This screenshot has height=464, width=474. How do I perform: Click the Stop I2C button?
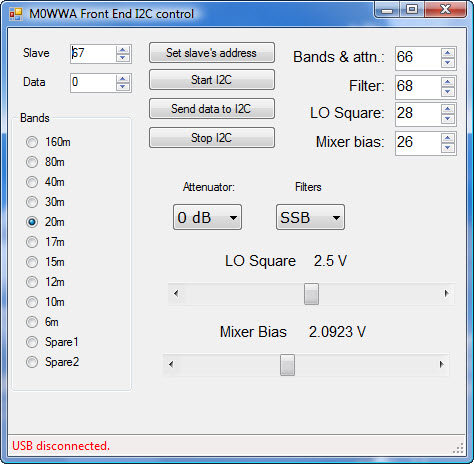212,138
